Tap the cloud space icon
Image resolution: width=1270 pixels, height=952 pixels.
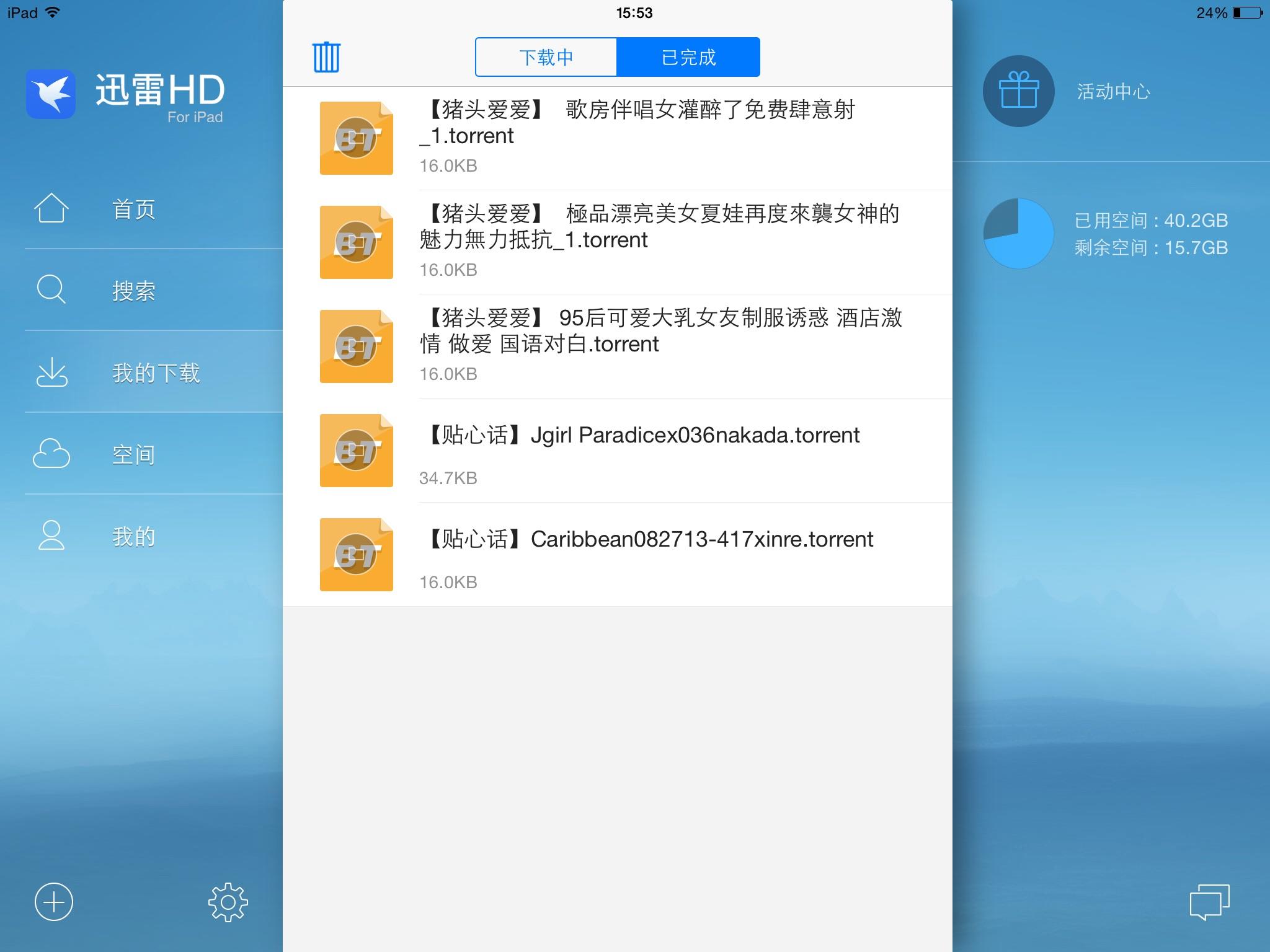click(x=51, y=454)
